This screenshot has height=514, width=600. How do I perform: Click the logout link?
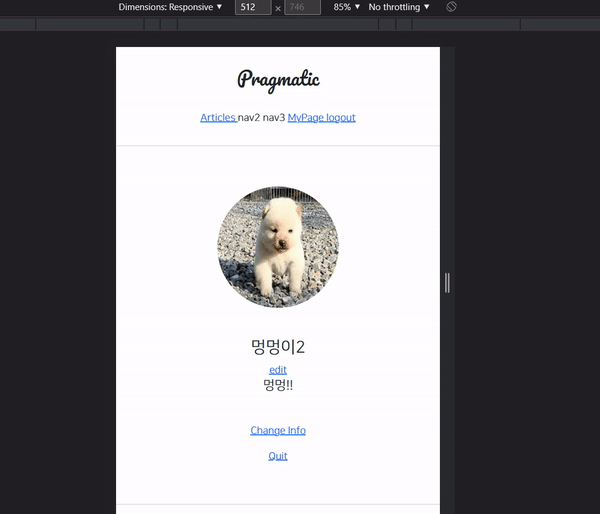coord(341,117)
